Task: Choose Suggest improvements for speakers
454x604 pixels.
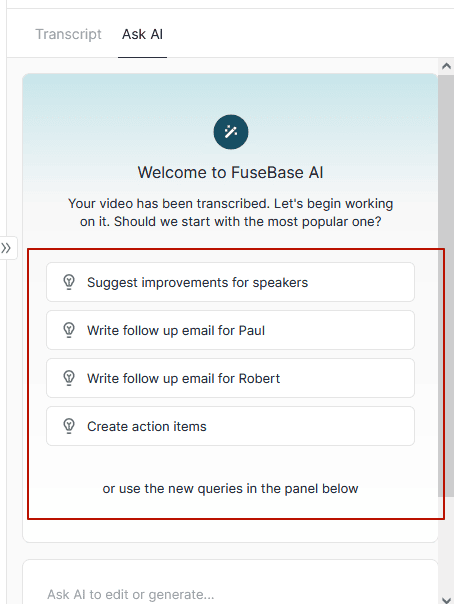Action: pyautogui.click(x=230, y=282)
